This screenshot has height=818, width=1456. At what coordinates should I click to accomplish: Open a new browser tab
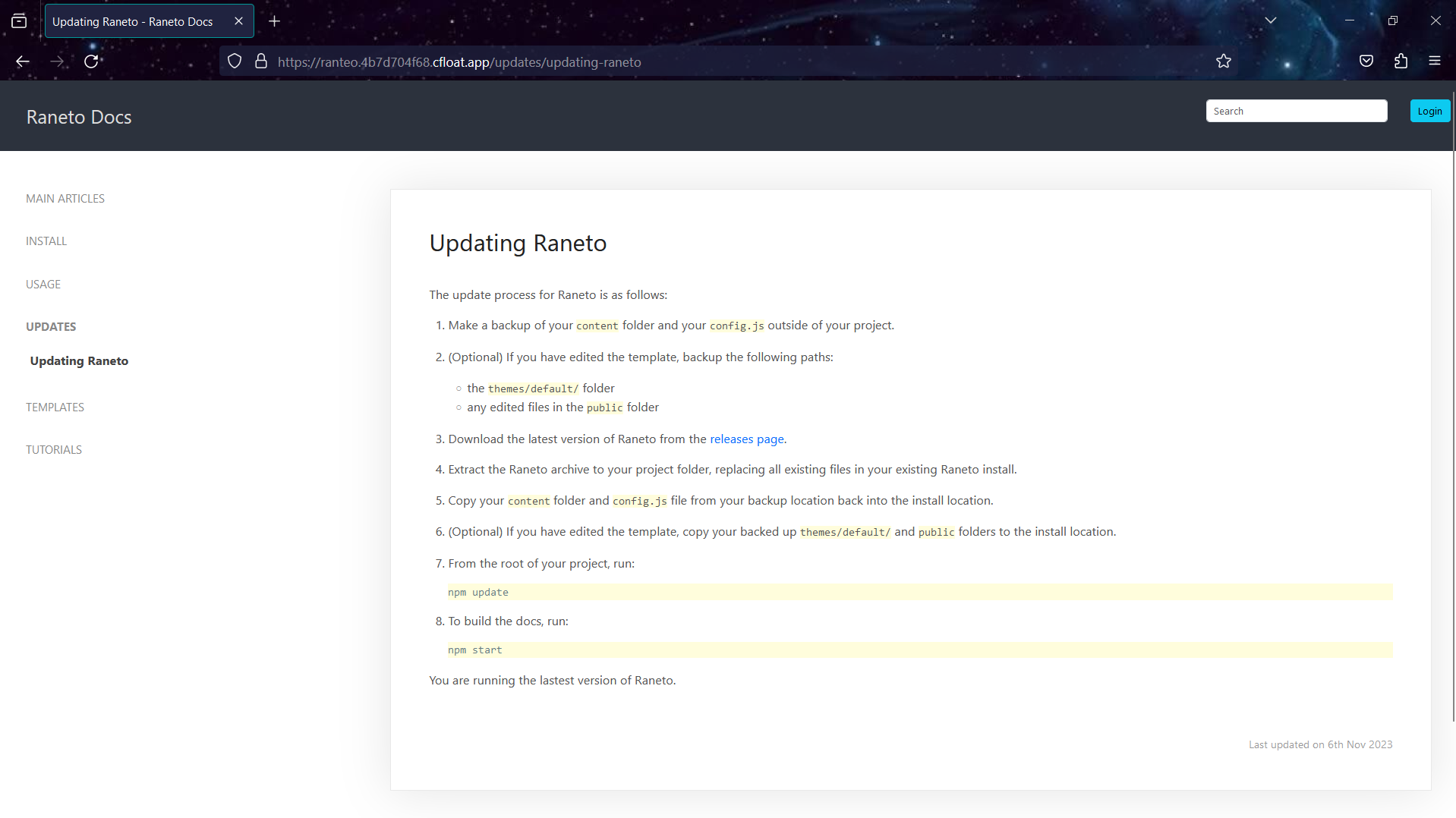pos(275,21)
